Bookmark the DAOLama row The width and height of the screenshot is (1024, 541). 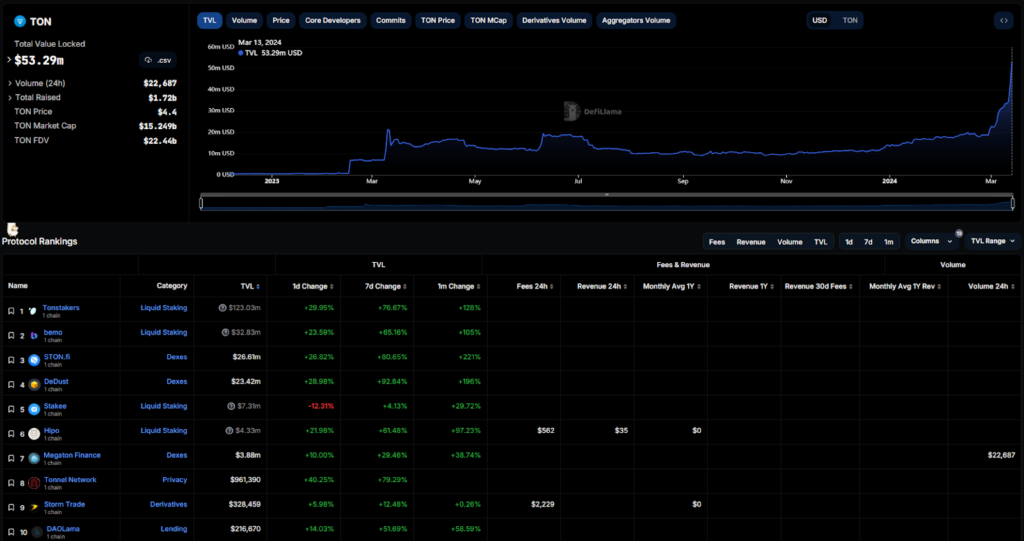click(11, 532)
